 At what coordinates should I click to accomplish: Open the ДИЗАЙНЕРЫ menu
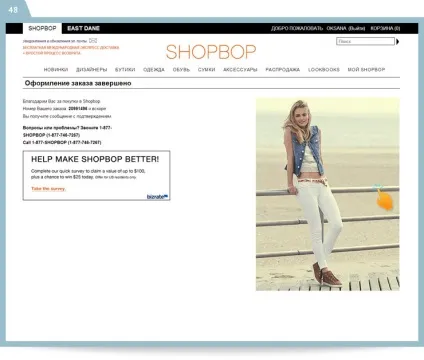click(x=92, y=70)
